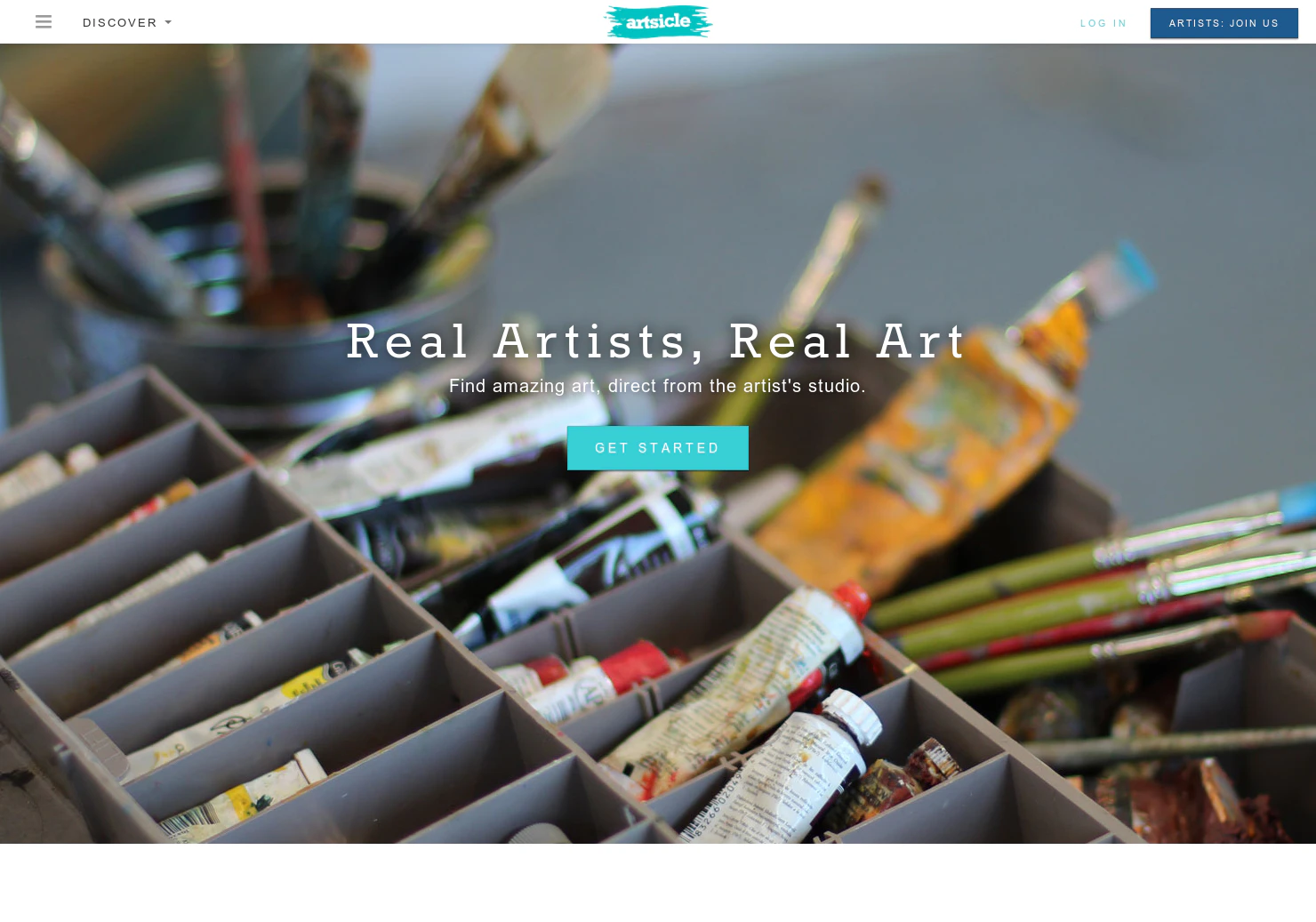Click the Artists: Join Us button
Viewport: 1316px width, 922px height.
point(1224,23)
